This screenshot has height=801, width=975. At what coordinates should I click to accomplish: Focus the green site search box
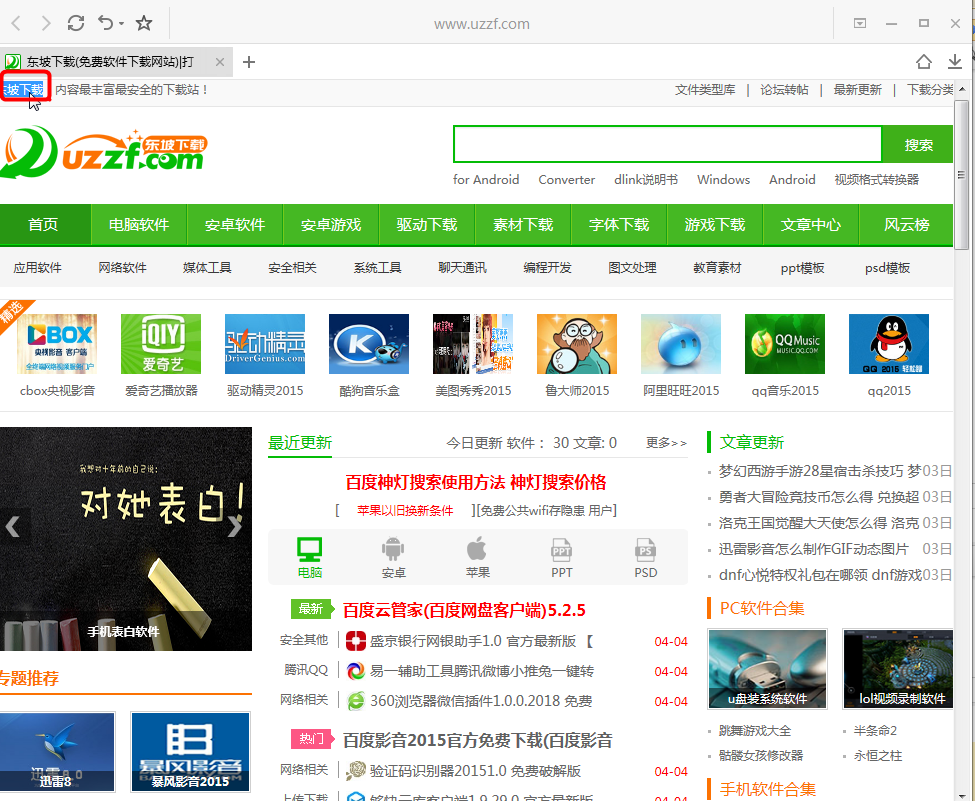tap(667, 144)
